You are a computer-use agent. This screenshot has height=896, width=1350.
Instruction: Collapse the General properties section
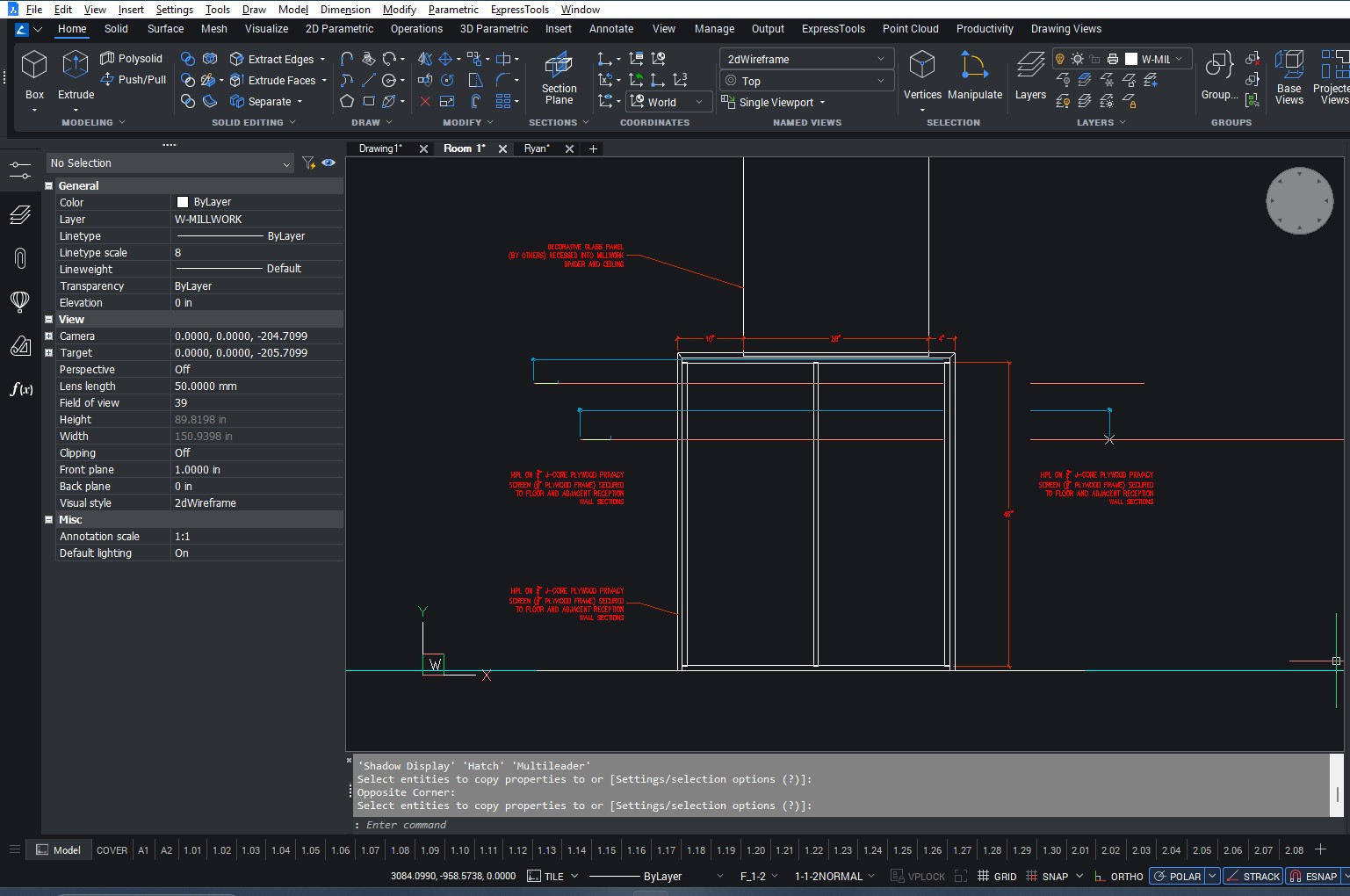49,186
